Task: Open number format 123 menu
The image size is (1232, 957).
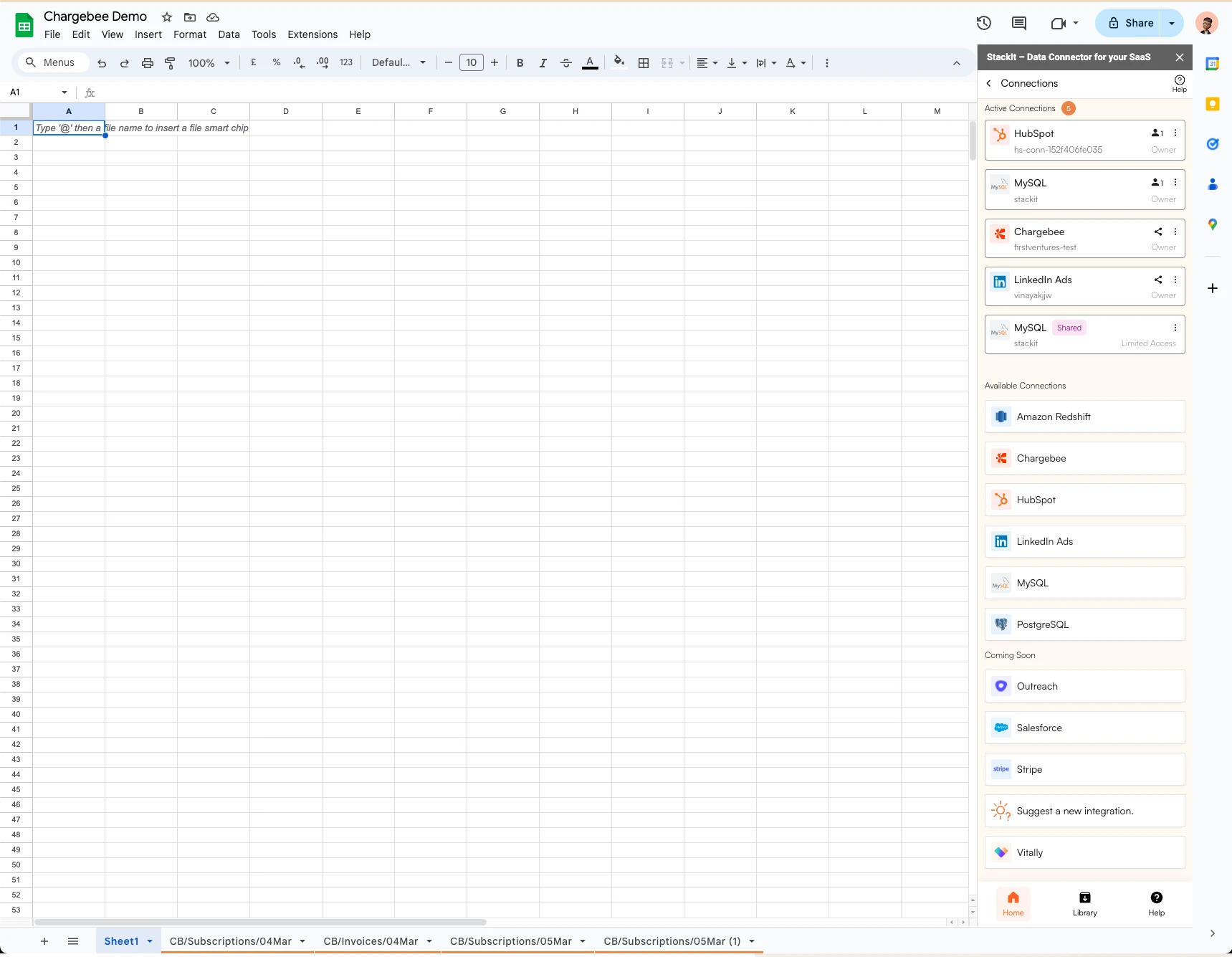Action: pyautogui.click(x=346, y=62)
